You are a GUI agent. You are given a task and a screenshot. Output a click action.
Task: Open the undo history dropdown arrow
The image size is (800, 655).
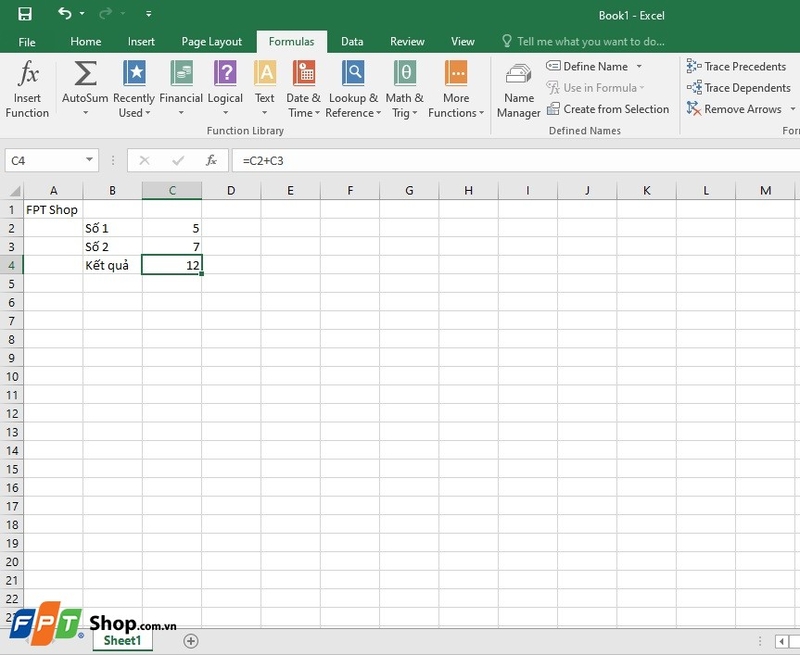[x=82, y=14]
